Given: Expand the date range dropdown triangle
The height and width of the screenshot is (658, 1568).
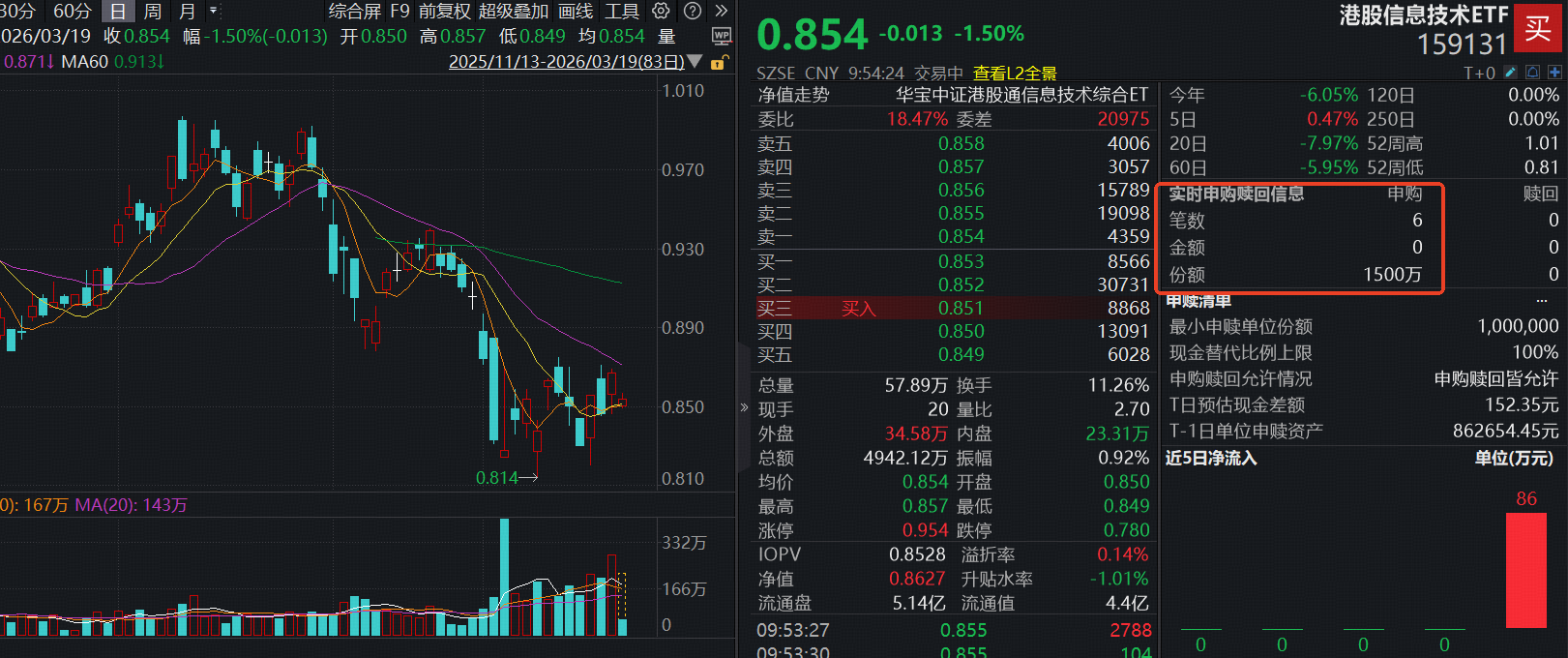Looking at the screenshot, I should pos(695,62).
